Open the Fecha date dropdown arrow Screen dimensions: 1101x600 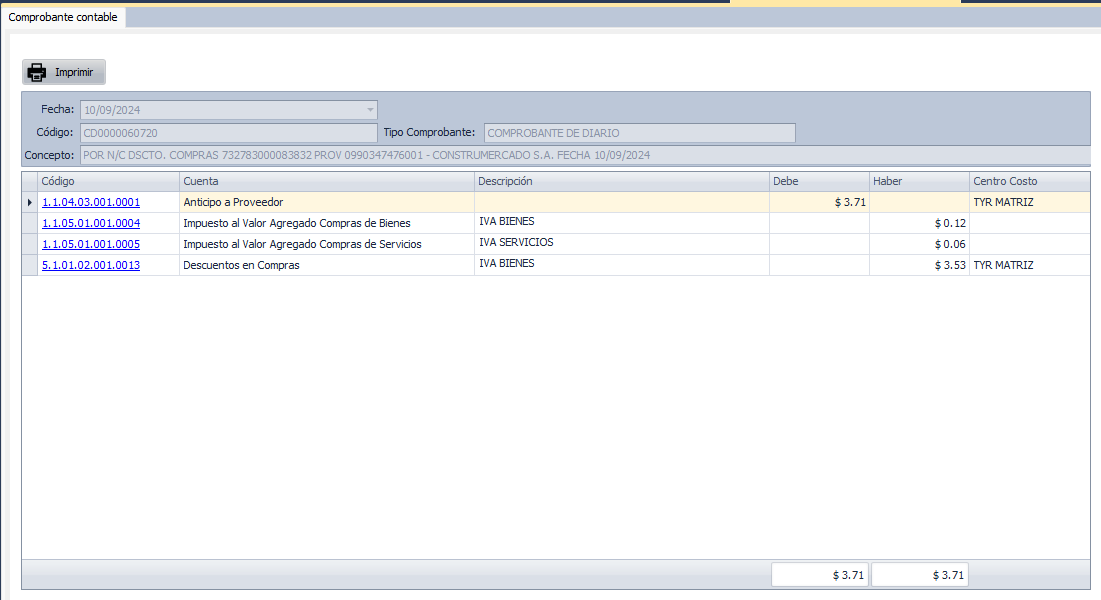pyautogui.click(x=370, y=110)
